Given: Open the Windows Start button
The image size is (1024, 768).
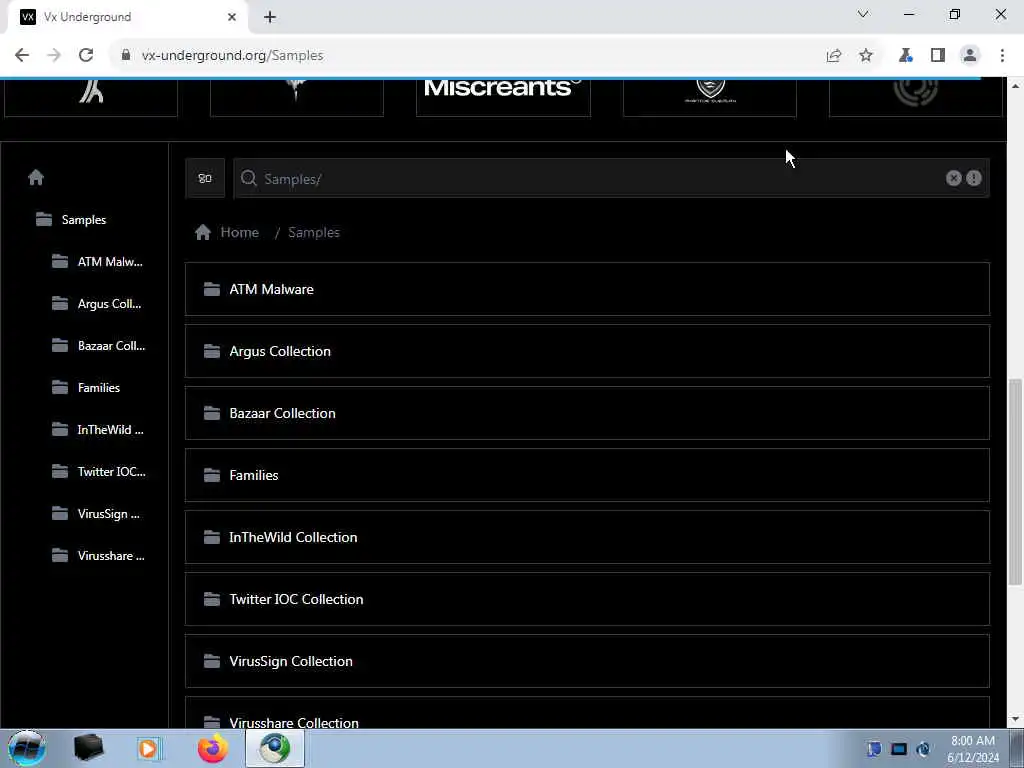Looking at the screenshot, I should (x=27, y=748).
